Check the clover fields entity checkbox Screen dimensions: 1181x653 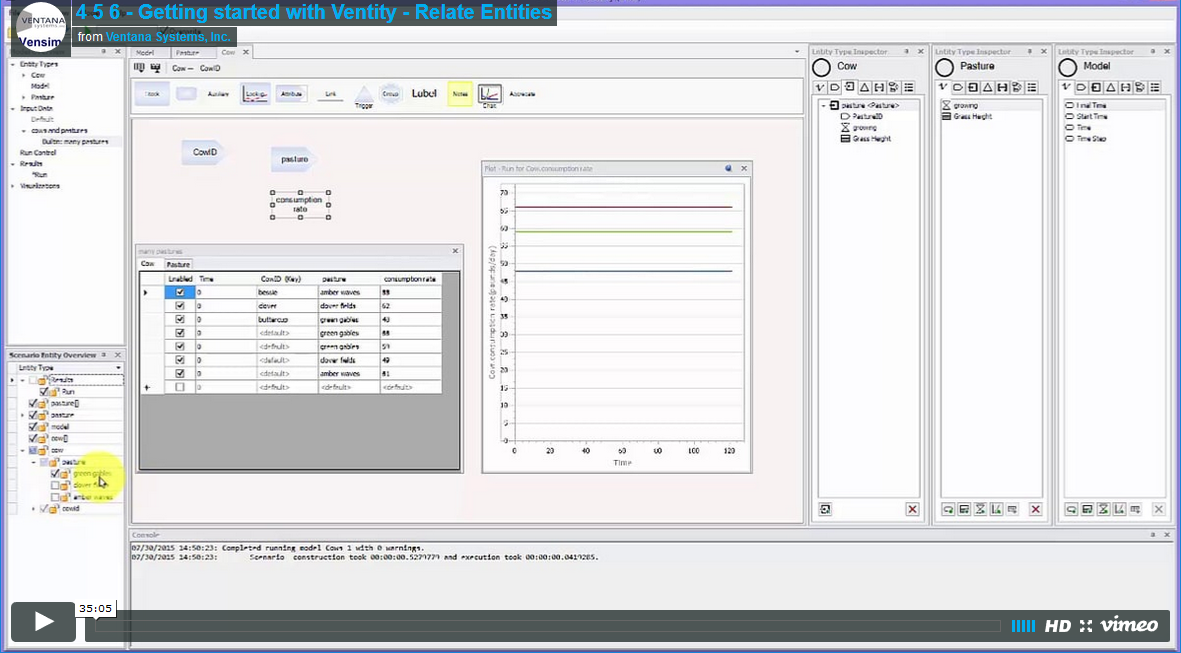pos(55,486)
